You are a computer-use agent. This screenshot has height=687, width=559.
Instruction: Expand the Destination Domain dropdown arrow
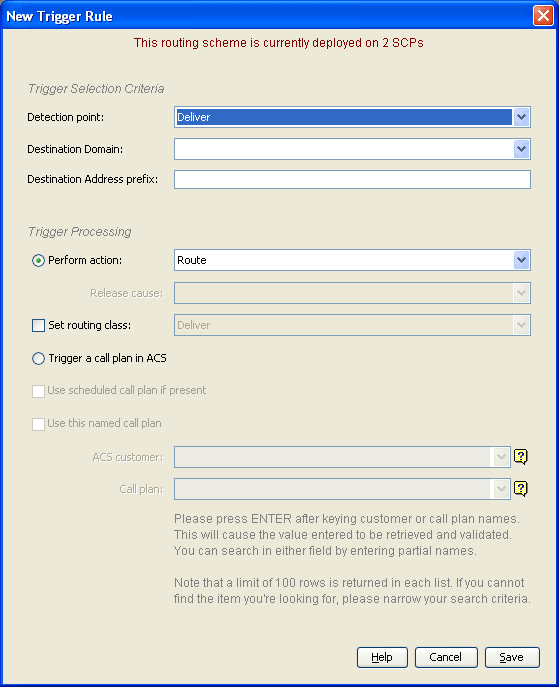click(521, 149)
